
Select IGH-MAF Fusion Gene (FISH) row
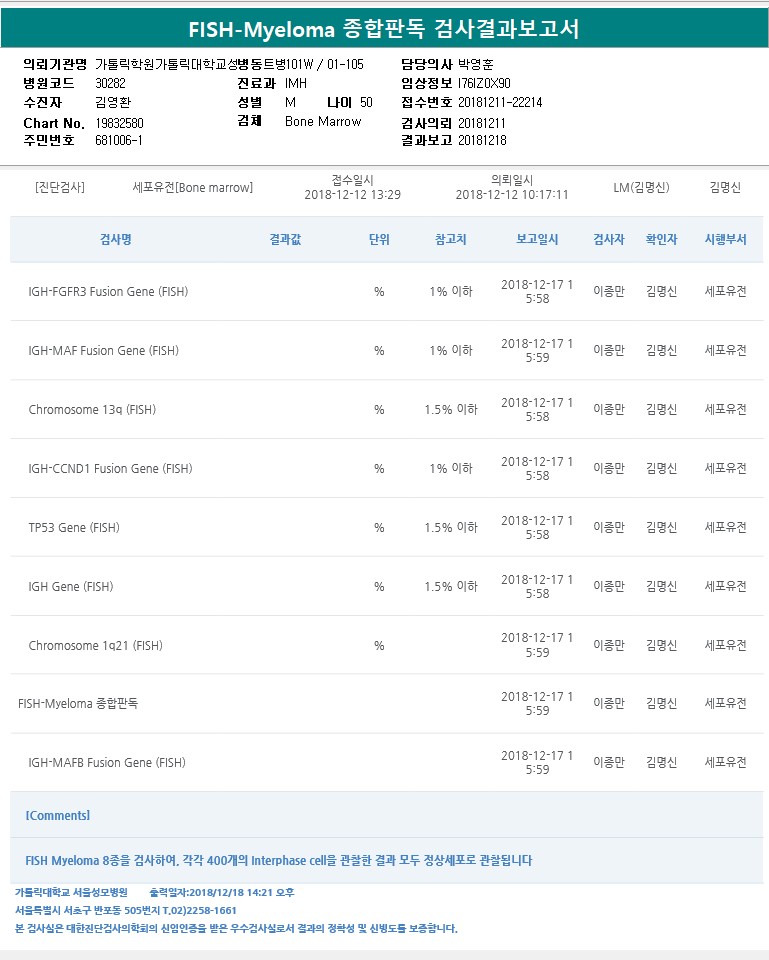point(102,351)
